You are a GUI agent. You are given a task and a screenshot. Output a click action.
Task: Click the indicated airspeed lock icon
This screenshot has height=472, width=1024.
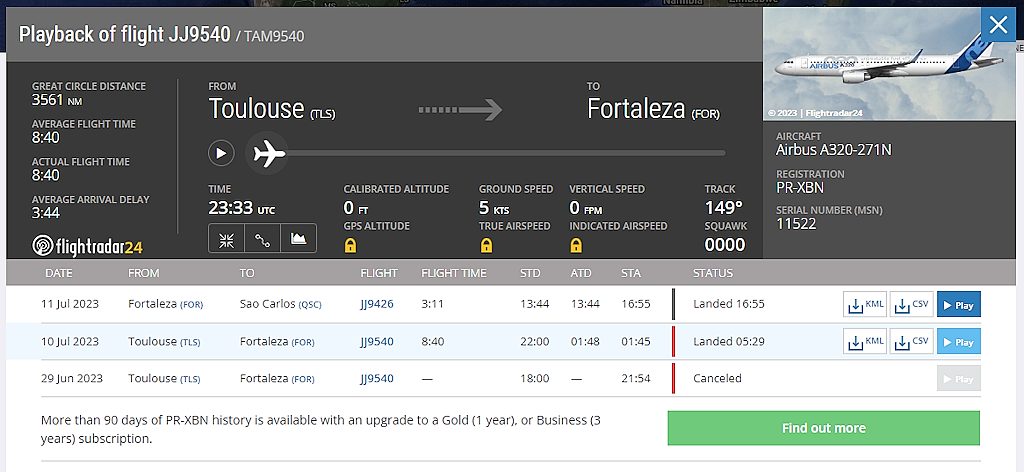pyautogui.click(x=576, y=245)
